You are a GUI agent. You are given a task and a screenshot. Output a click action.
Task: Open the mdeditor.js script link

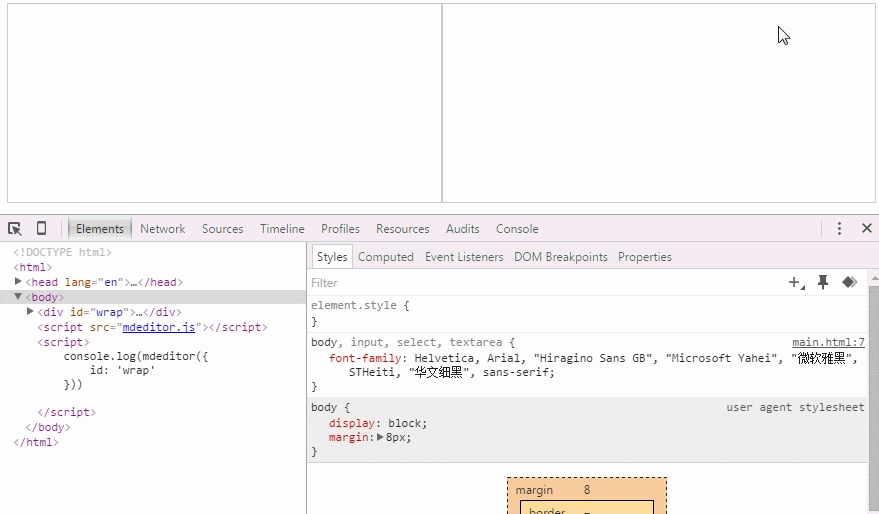click(x=159, y=327)
